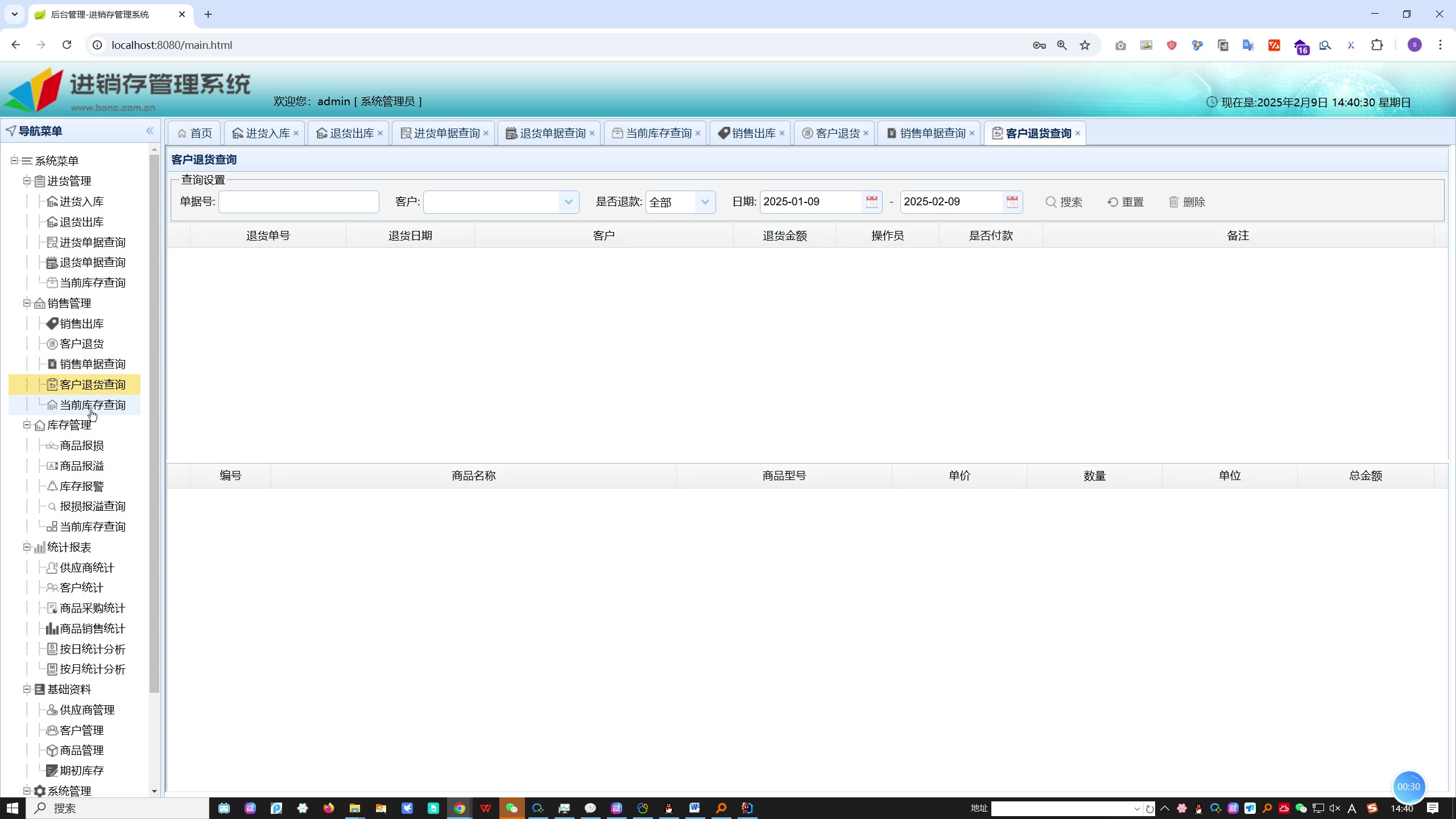Click the 商品名称 column header
Viewport: 1456px width, 819px height.
pyautogui.click(x=474, y=475)
